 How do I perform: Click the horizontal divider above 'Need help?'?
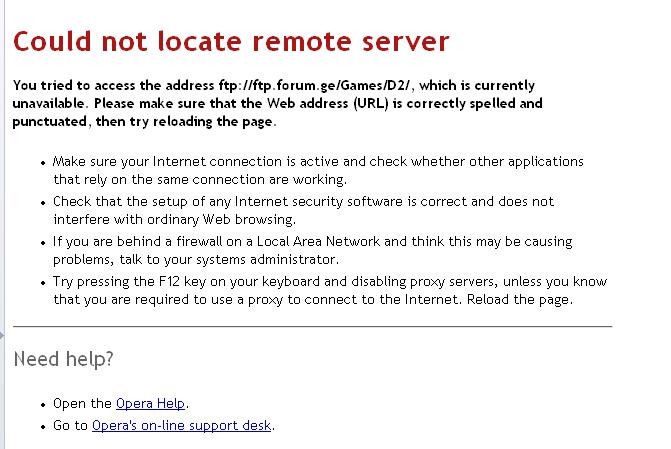[x=312, y=327]
